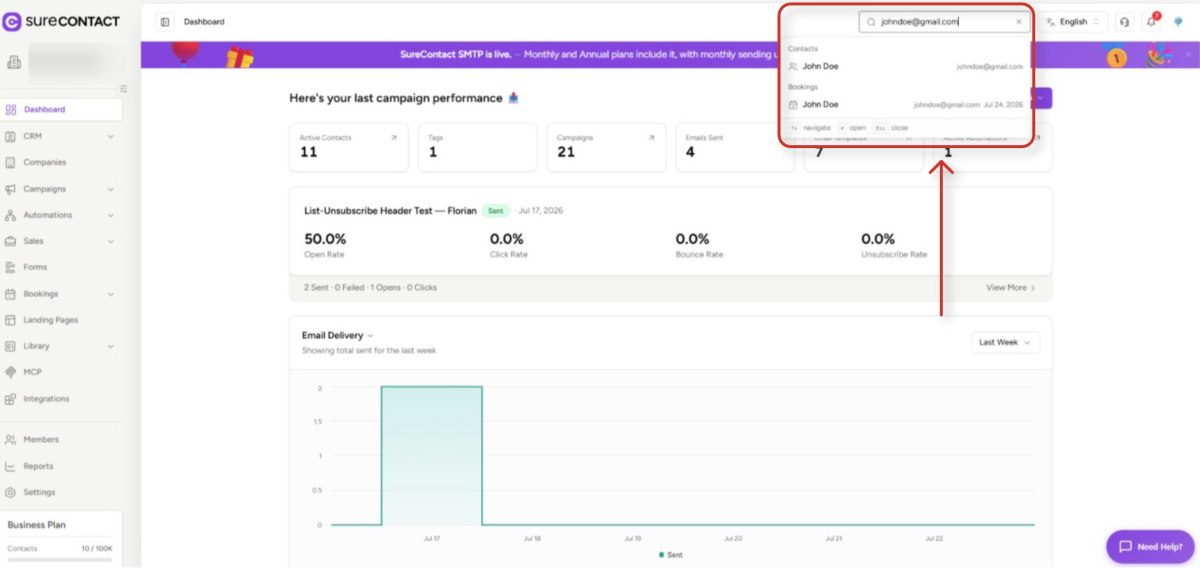
Task: Click the Emails Sent stat card
Action: pyautogui.click(x=735, y=148)
